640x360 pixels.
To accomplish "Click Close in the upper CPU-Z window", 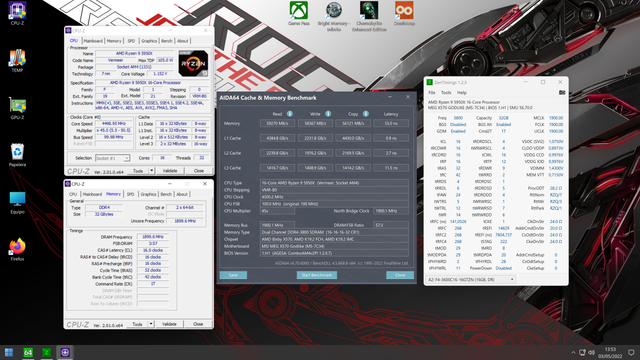I will click(x=199, y=171).
